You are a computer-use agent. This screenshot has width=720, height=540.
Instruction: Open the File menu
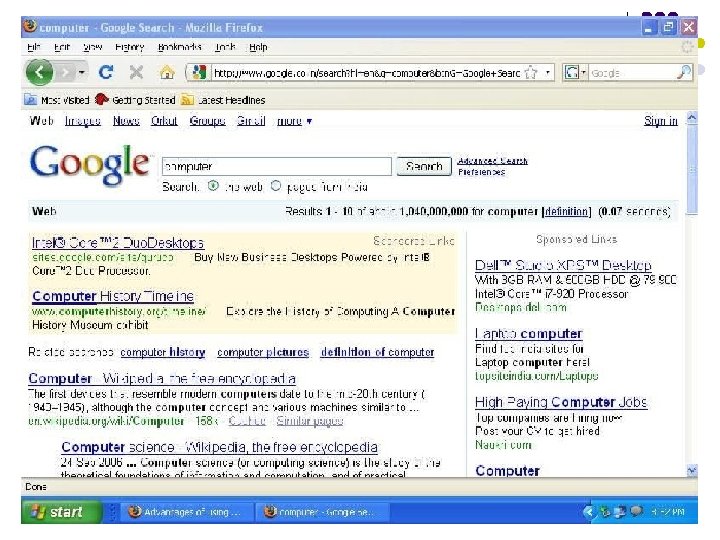click(x=34, y=47)
